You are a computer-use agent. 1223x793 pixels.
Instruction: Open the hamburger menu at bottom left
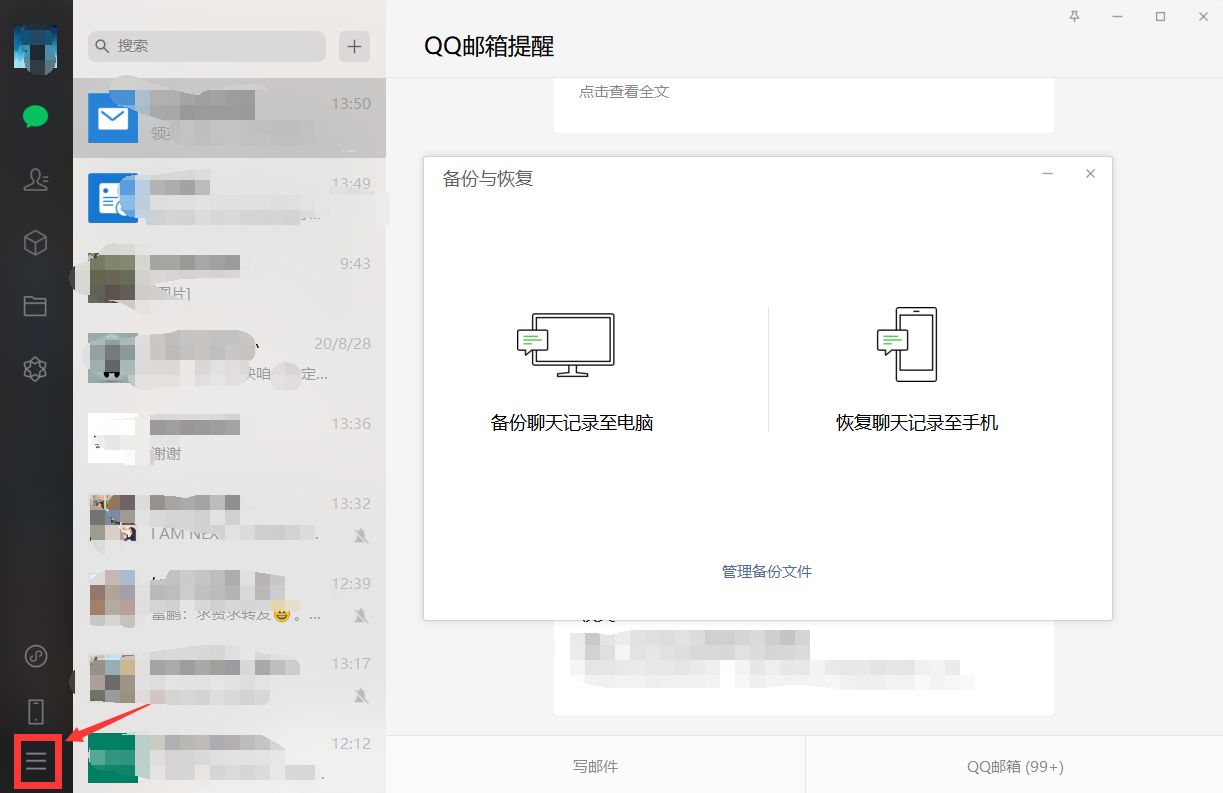(x=36, y=761)
